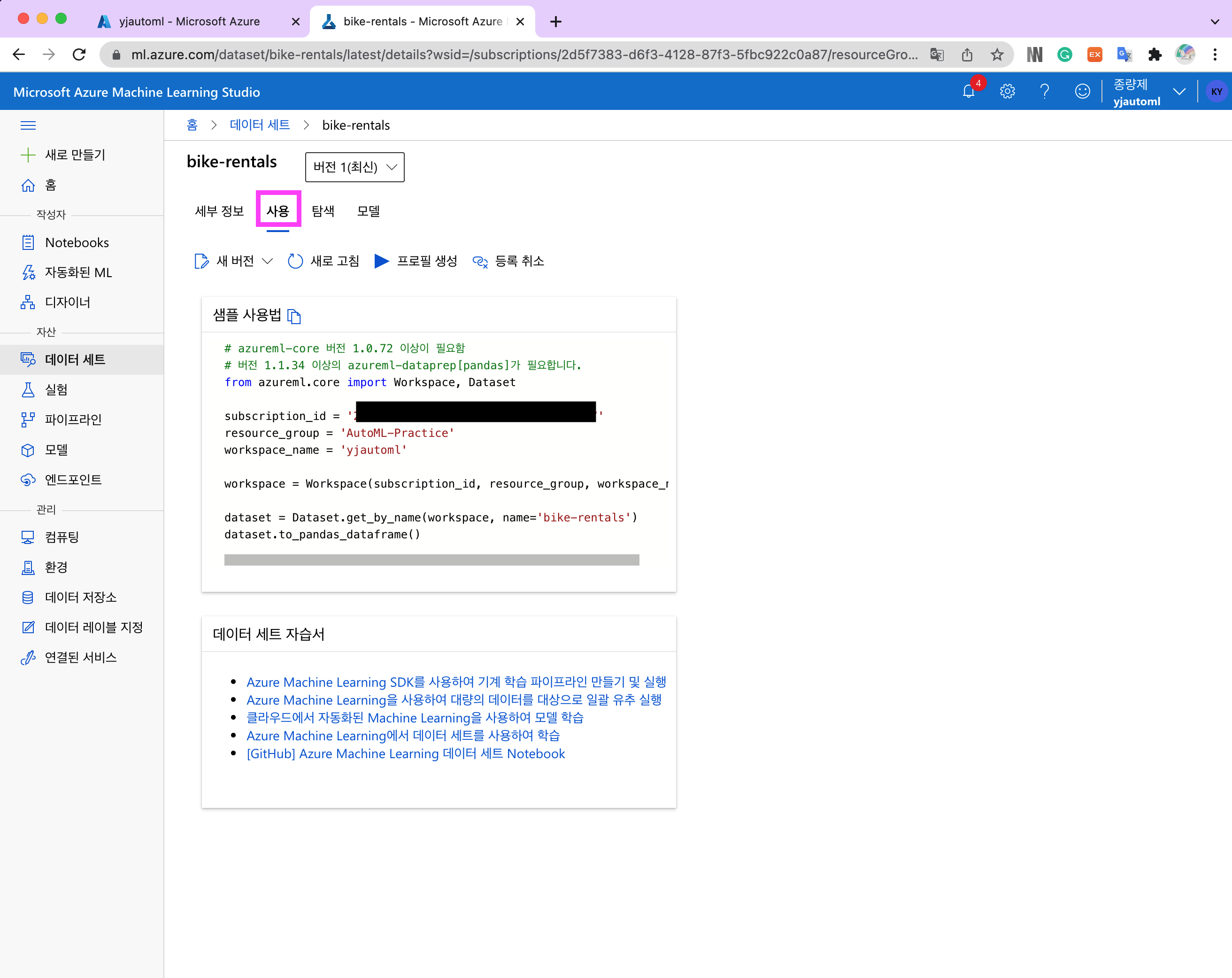Copy the sample usage code snippet
The height and width of the screenshot is (978, 1232).
pos(294,316)
